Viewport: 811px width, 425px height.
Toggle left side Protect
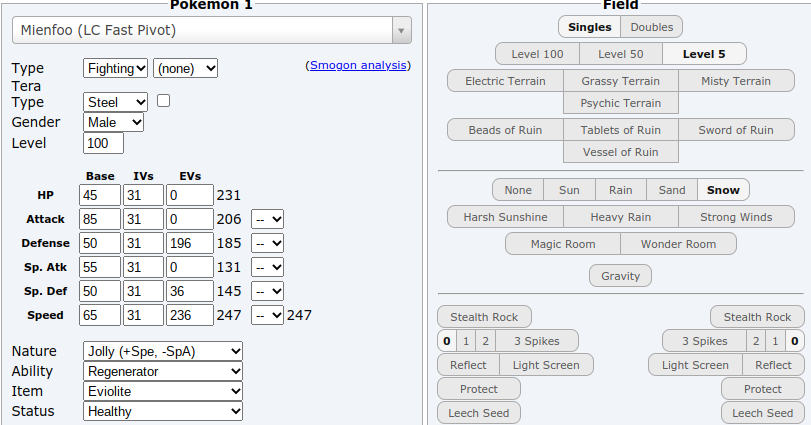[x=479, y=389]
